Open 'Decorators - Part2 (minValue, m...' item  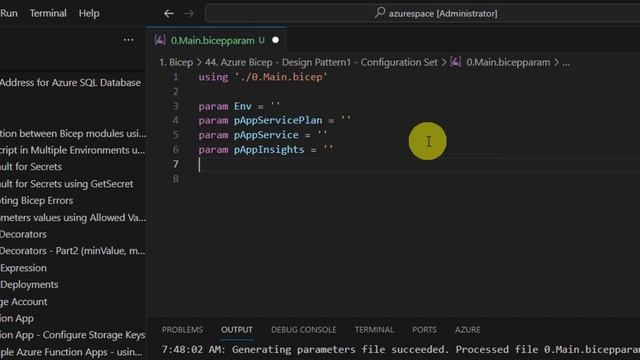(73, 251)
